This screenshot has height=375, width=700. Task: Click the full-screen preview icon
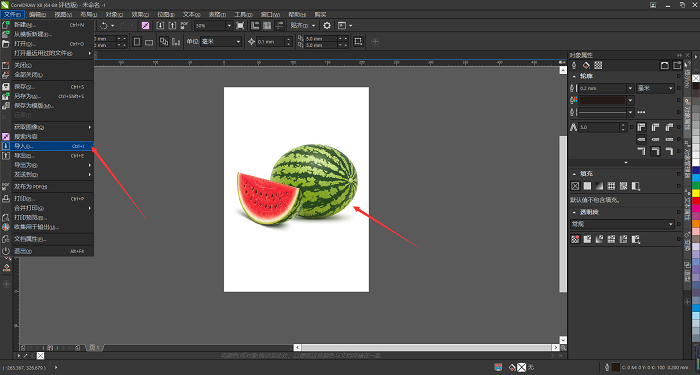pos(240,26)
